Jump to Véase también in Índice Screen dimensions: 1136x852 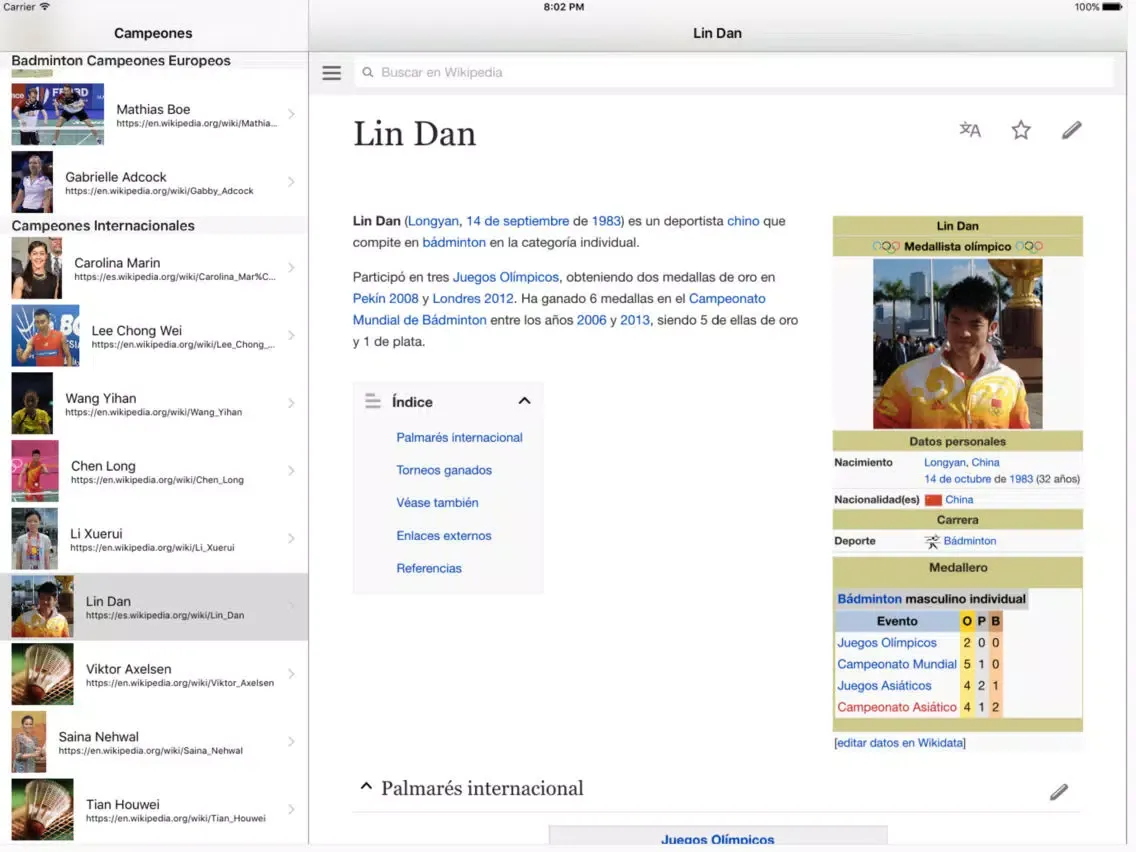(437, 503)
